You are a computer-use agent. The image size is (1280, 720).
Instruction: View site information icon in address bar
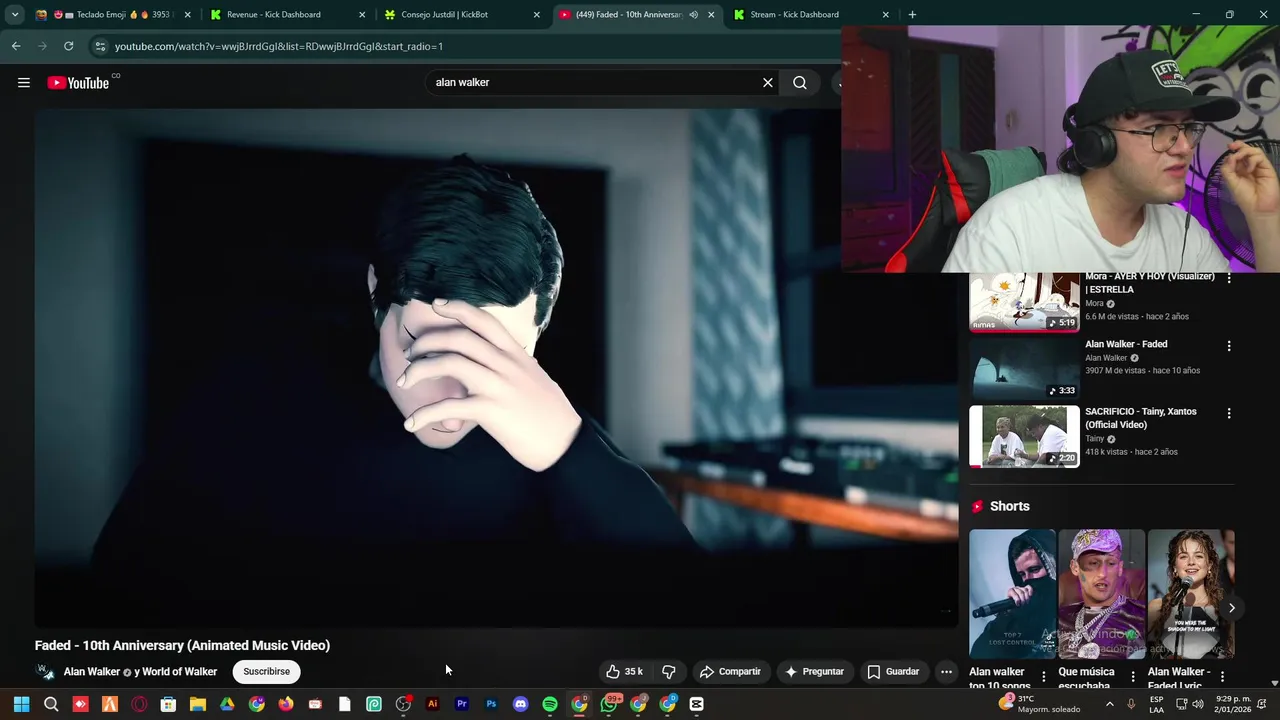pos(100,46)
